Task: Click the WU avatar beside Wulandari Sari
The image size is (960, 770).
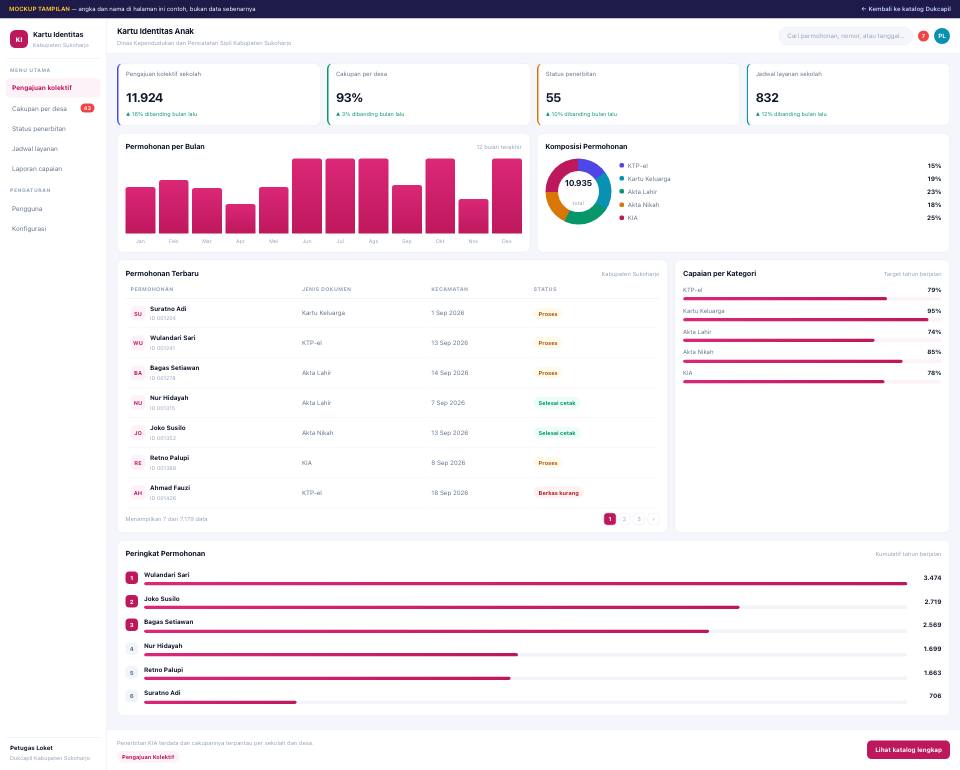Action: [138, 343]
